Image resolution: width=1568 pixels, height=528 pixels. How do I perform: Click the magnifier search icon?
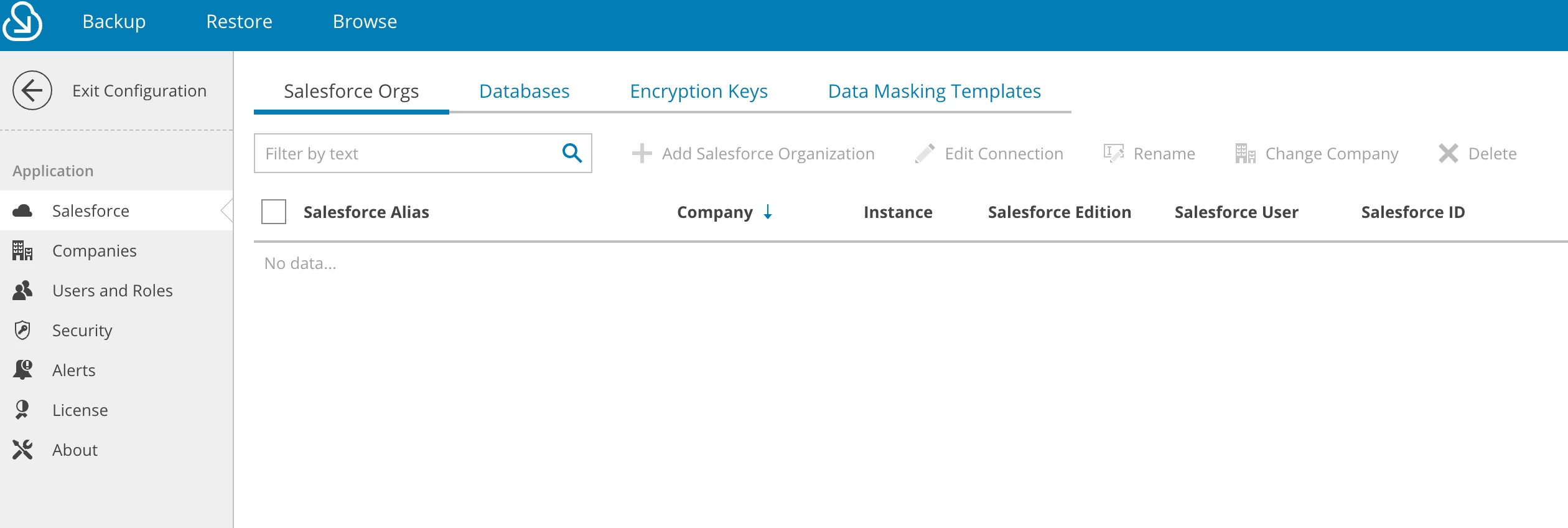572,153
